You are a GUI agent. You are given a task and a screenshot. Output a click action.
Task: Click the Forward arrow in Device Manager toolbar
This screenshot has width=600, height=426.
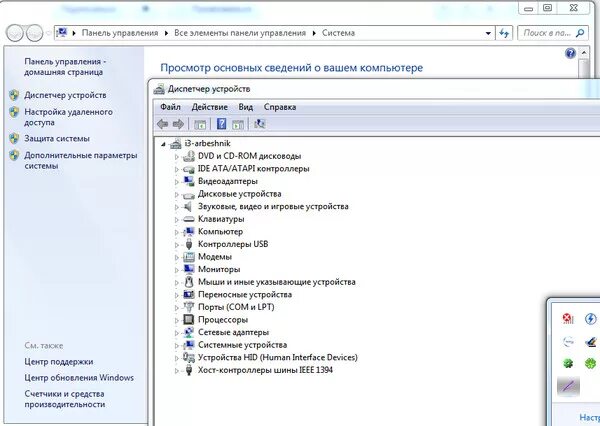(x=178, y=124)
